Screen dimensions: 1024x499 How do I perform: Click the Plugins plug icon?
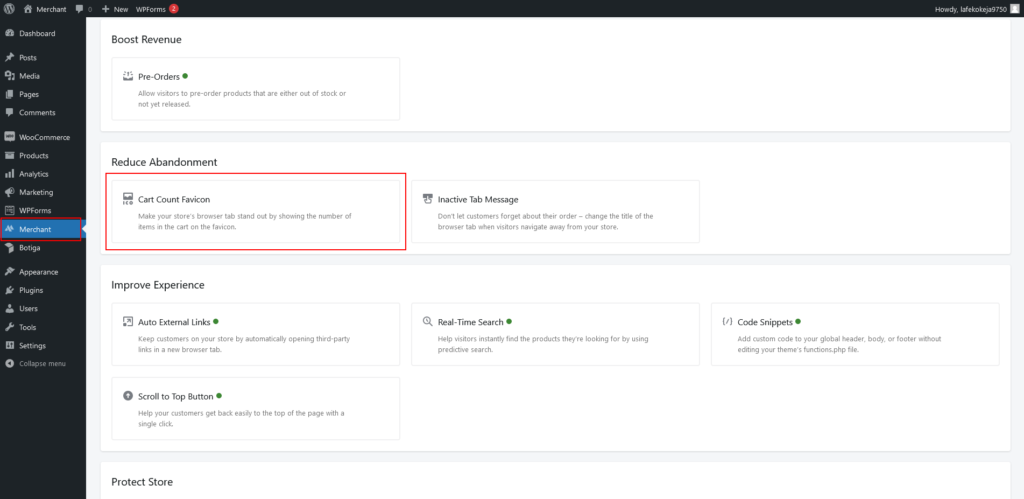coord(9,290)
